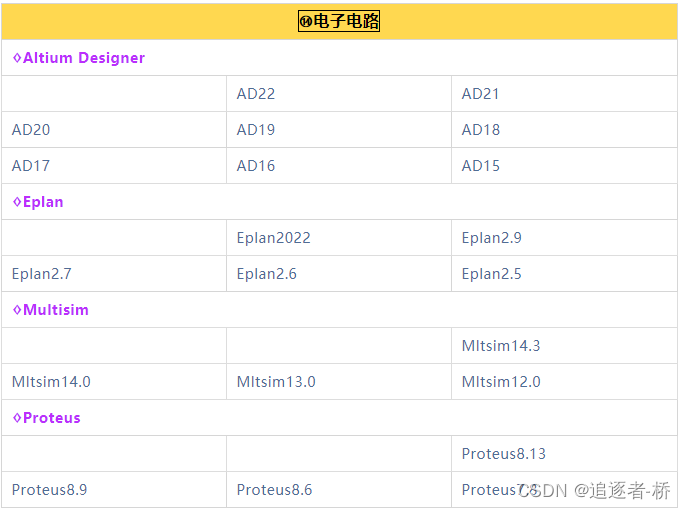Open the Eplan2022 link
686x509 pixels.
pyautogui.click(x=273, y=238)
